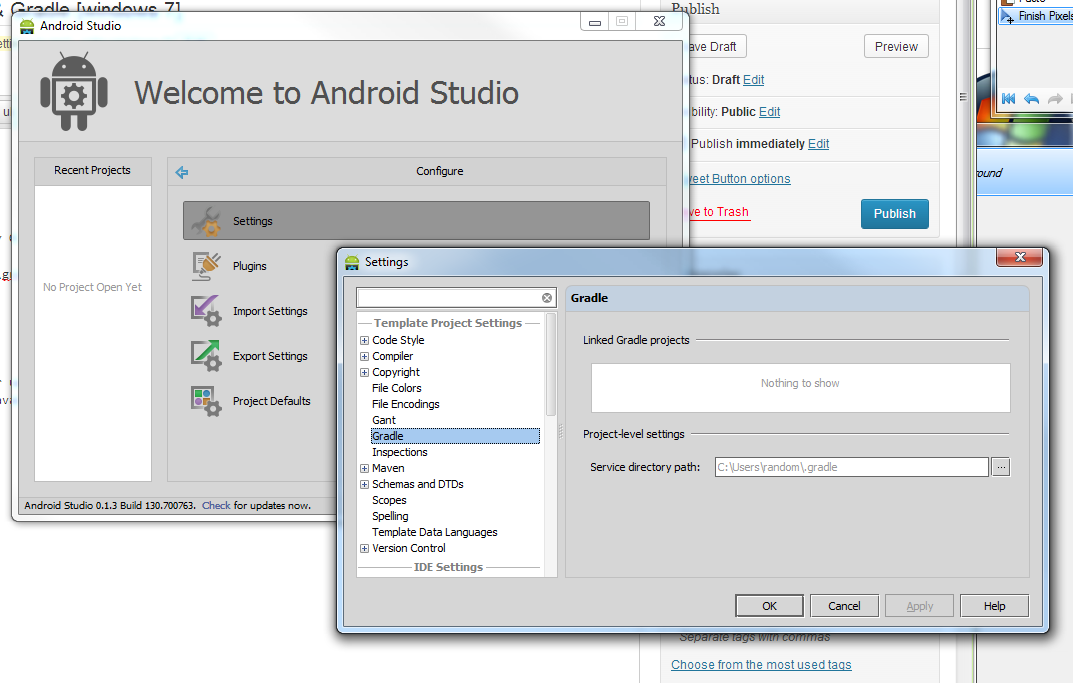Click the Publish button

[894, 214]
